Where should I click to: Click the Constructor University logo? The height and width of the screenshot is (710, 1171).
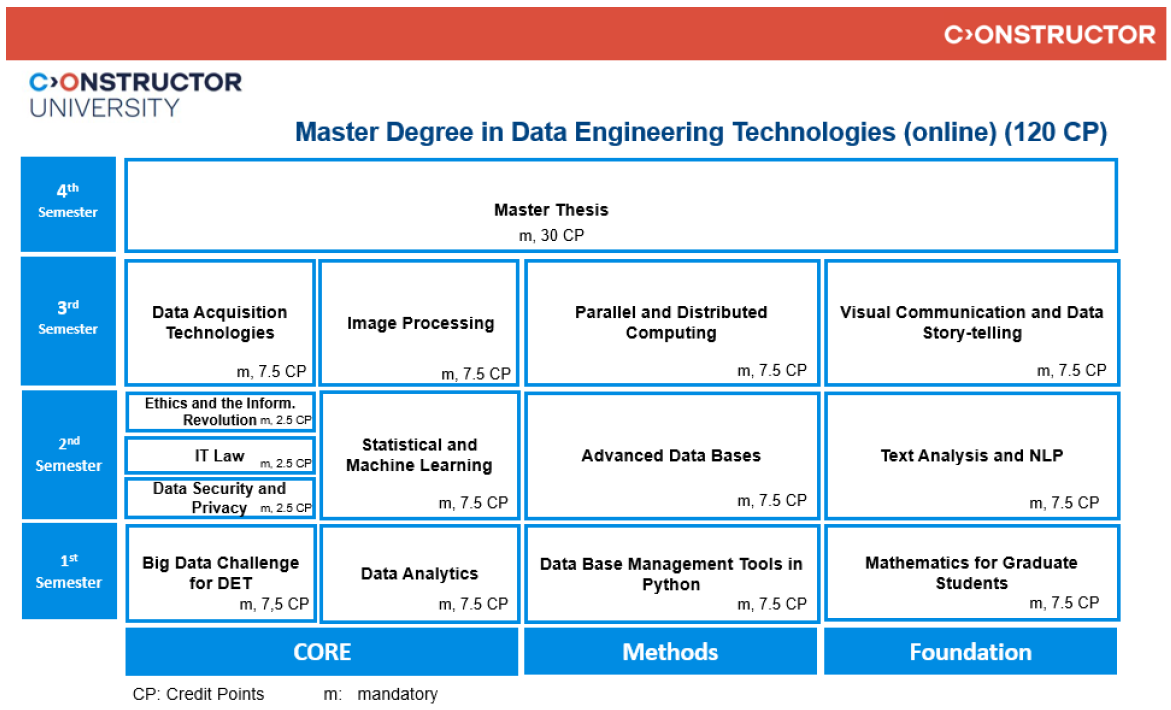coord(135,94)
